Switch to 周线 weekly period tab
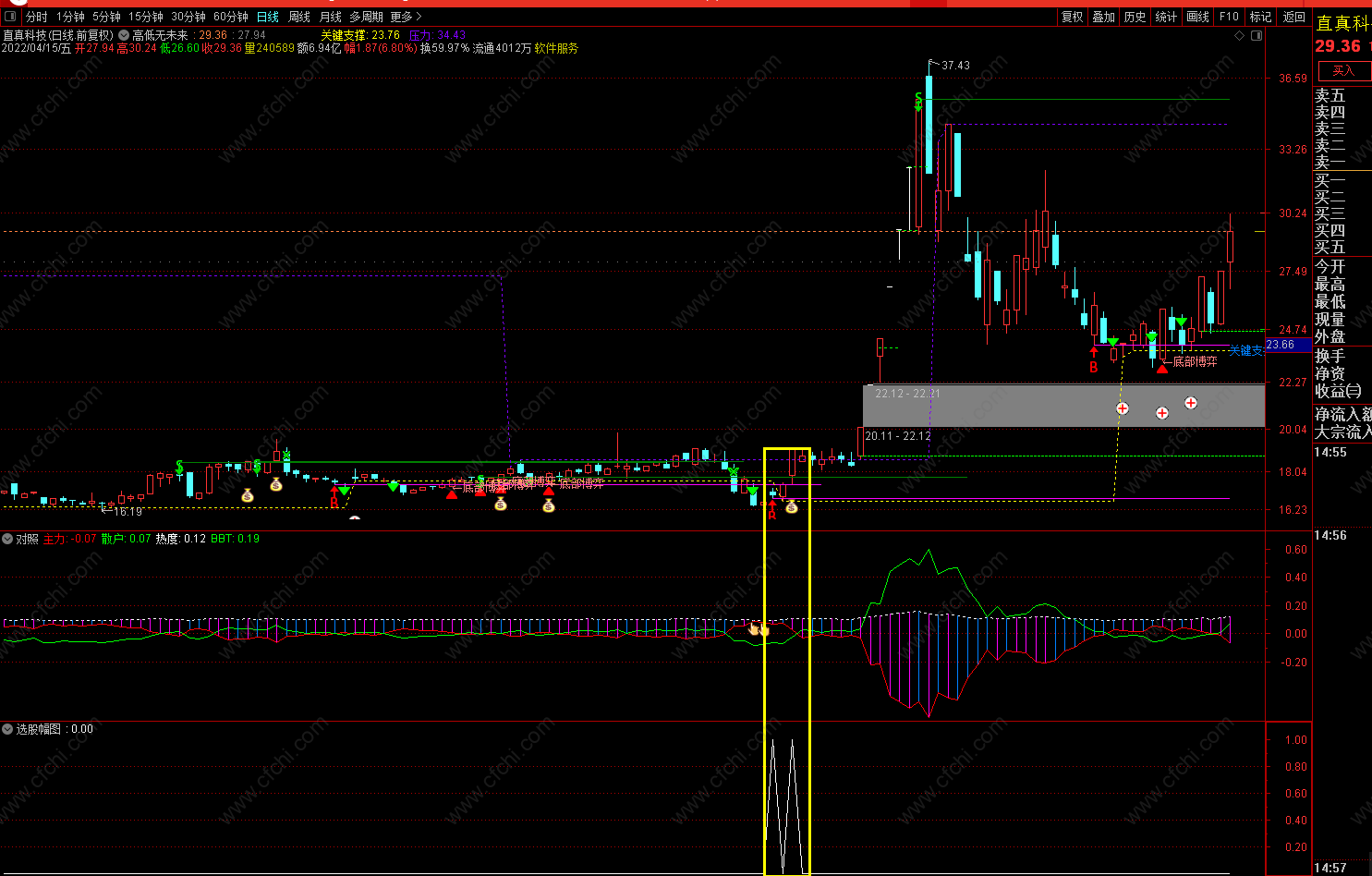The width and height of the screenshot is (1372, 876). pyautogui.click(x=299, y=17)
